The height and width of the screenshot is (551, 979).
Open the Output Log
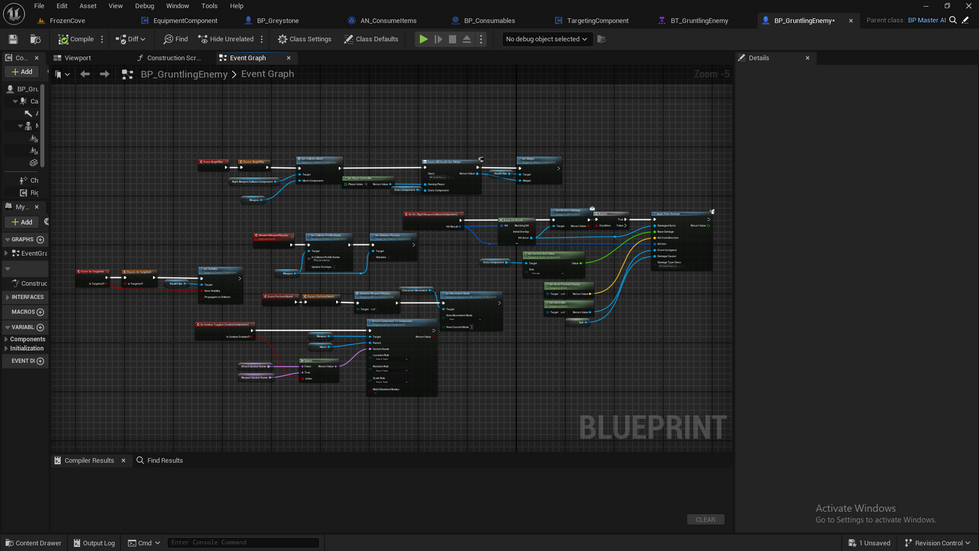94,543
